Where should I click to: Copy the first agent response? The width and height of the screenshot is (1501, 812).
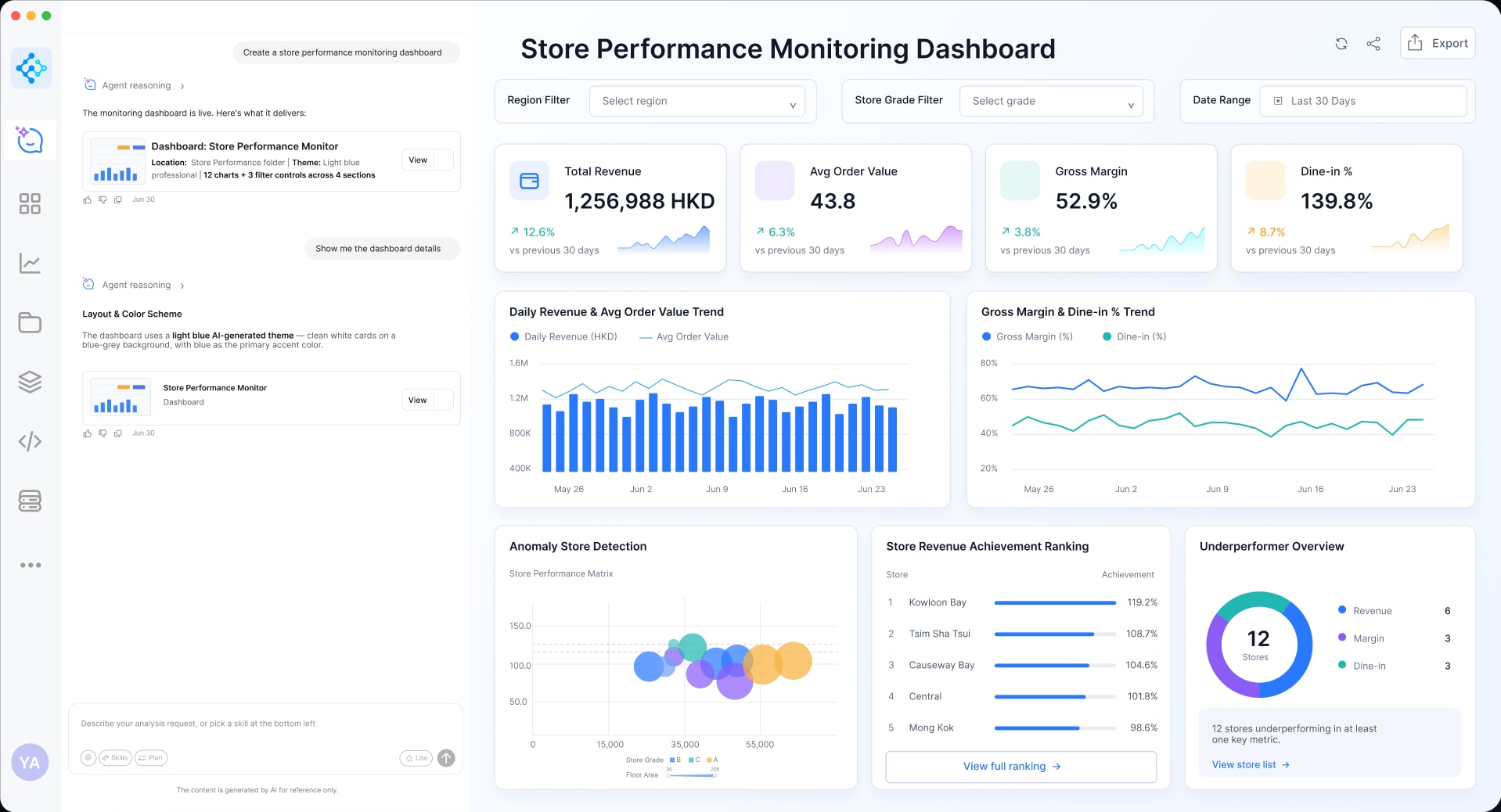(x=118, y=200)
